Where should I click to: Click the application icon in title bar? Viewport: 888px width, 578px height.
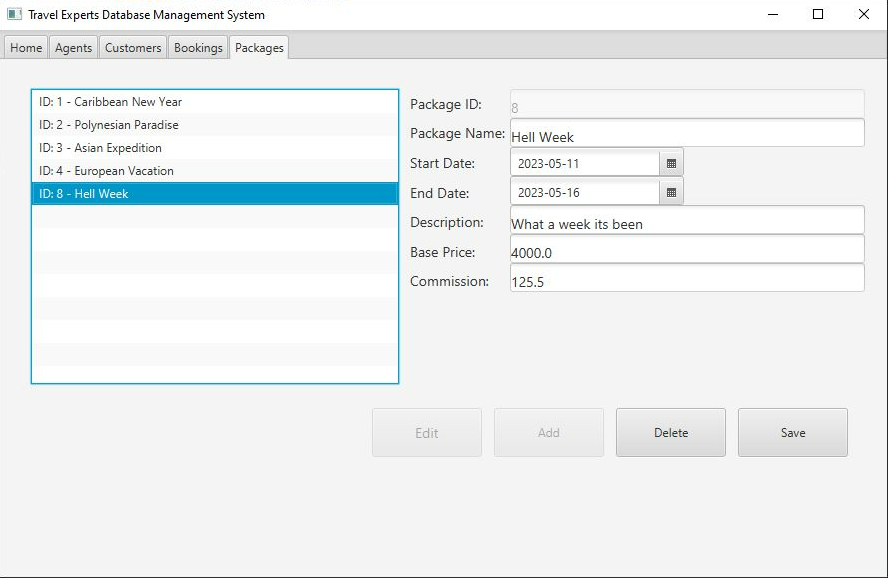coord(14,15)
